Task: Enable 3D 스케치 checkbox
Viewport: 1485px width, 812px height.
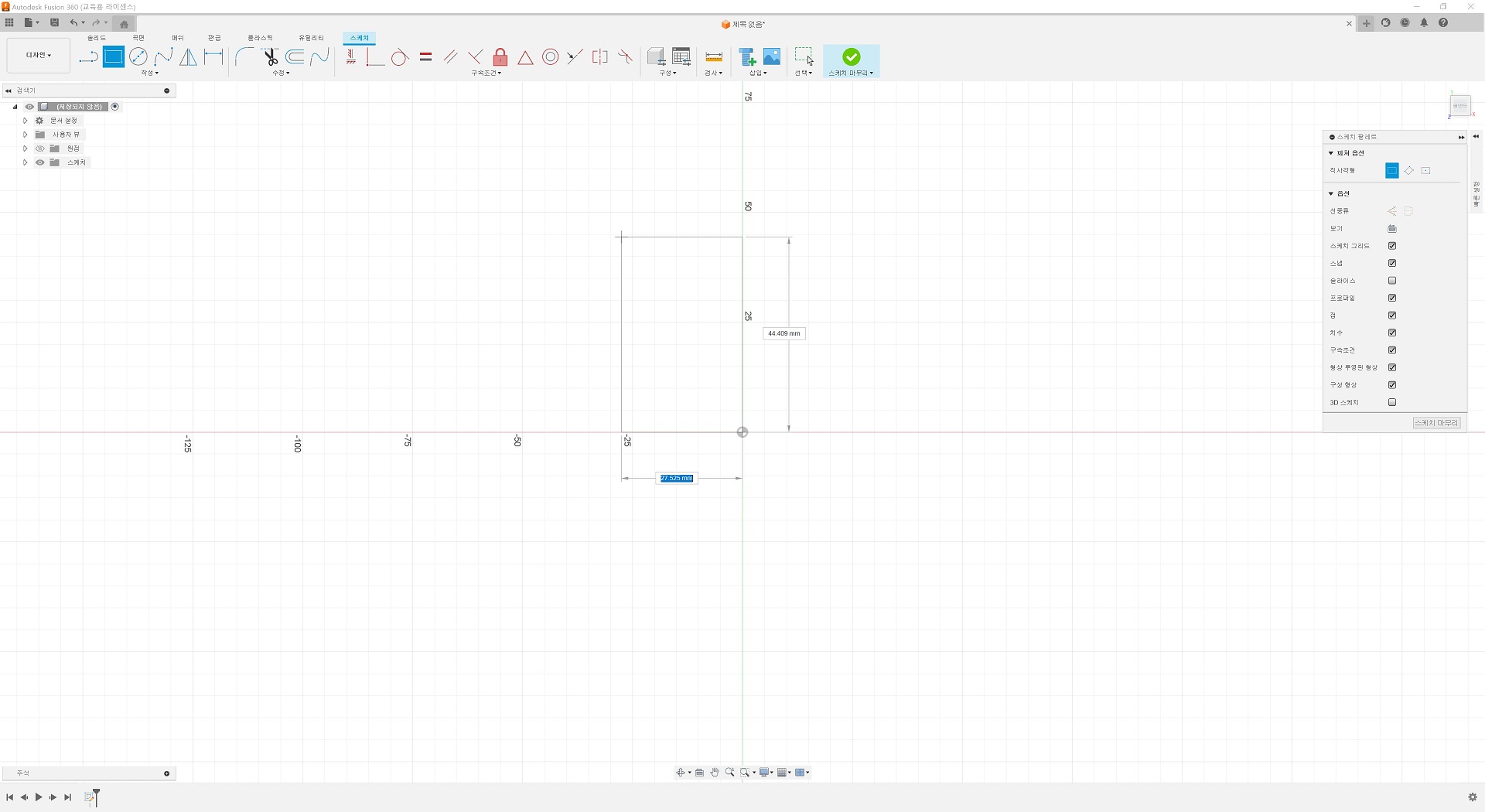Action: 1392,402
